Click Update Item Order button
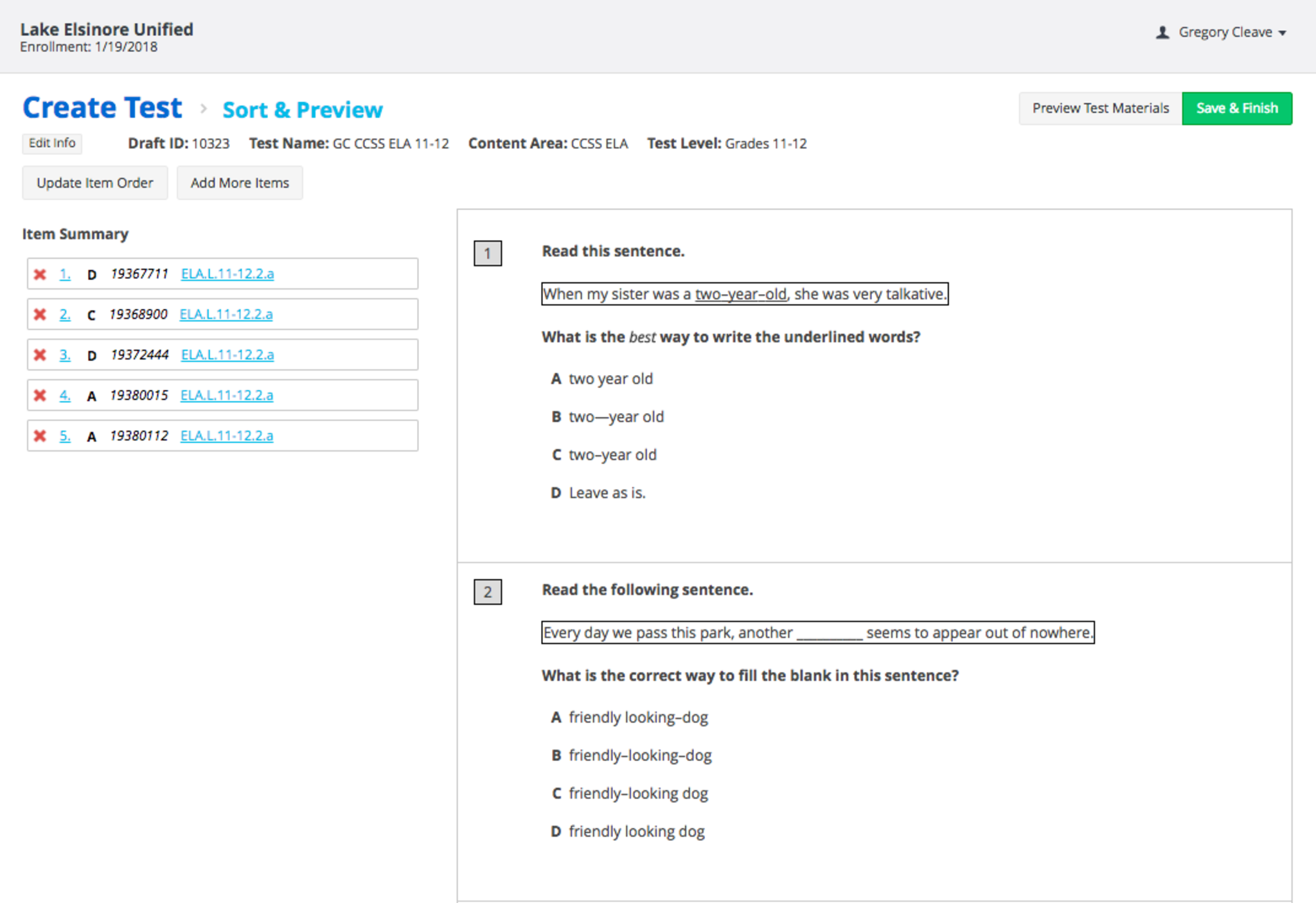Screen dimensions: 1316x903 [95, 183]
